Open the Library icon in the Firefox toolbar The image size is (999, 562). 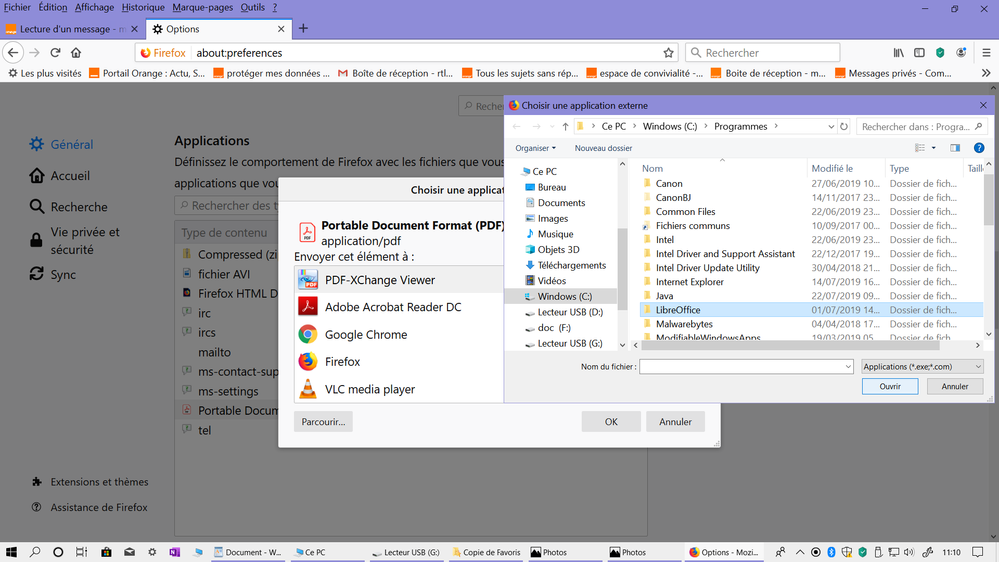[898, 53]
